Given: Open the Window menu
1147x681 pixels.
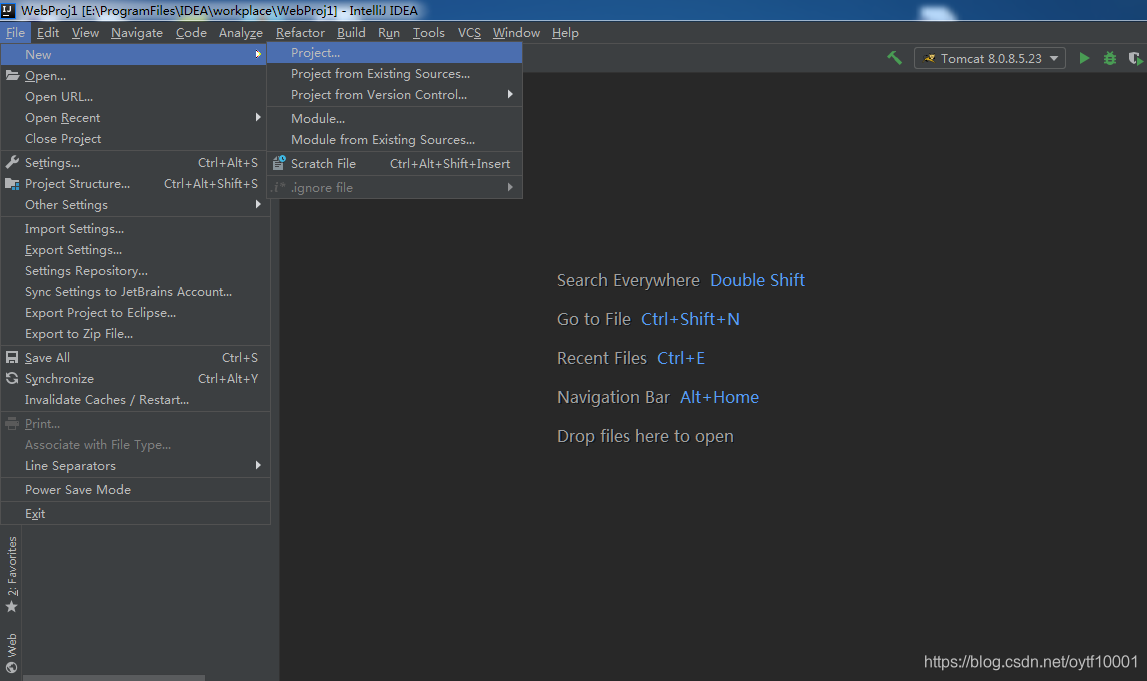Looking at the screenshot, I should tap(516, 32).
